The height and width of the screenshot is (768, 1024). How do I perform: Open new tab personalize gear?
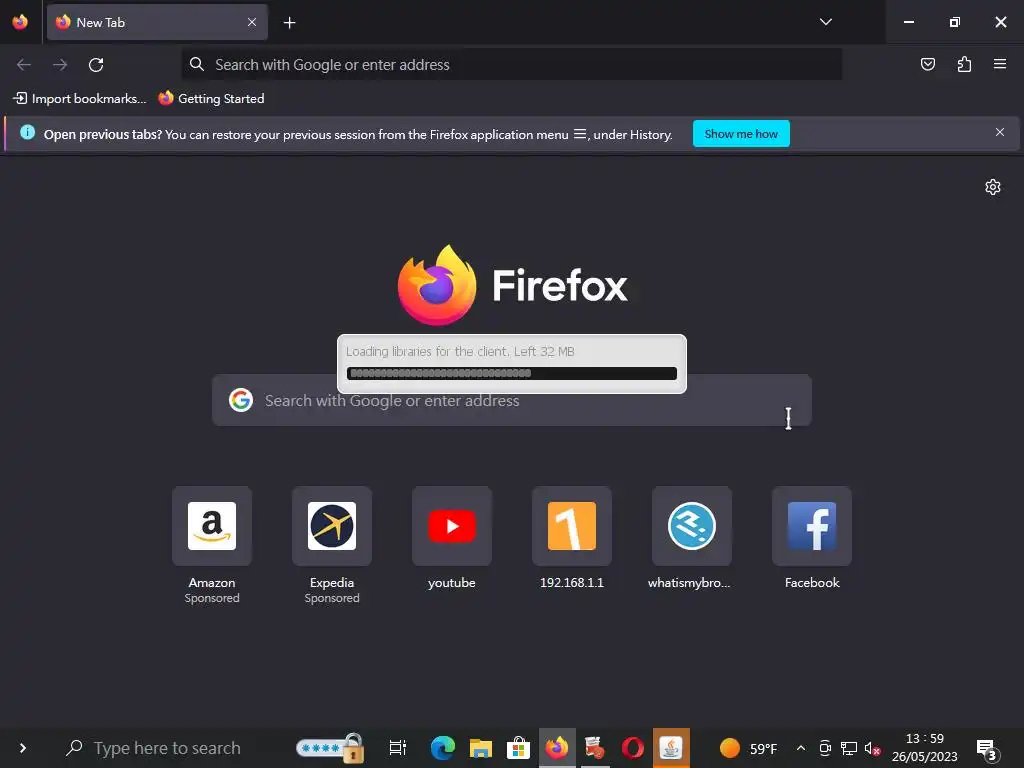[x=993, y=187]
